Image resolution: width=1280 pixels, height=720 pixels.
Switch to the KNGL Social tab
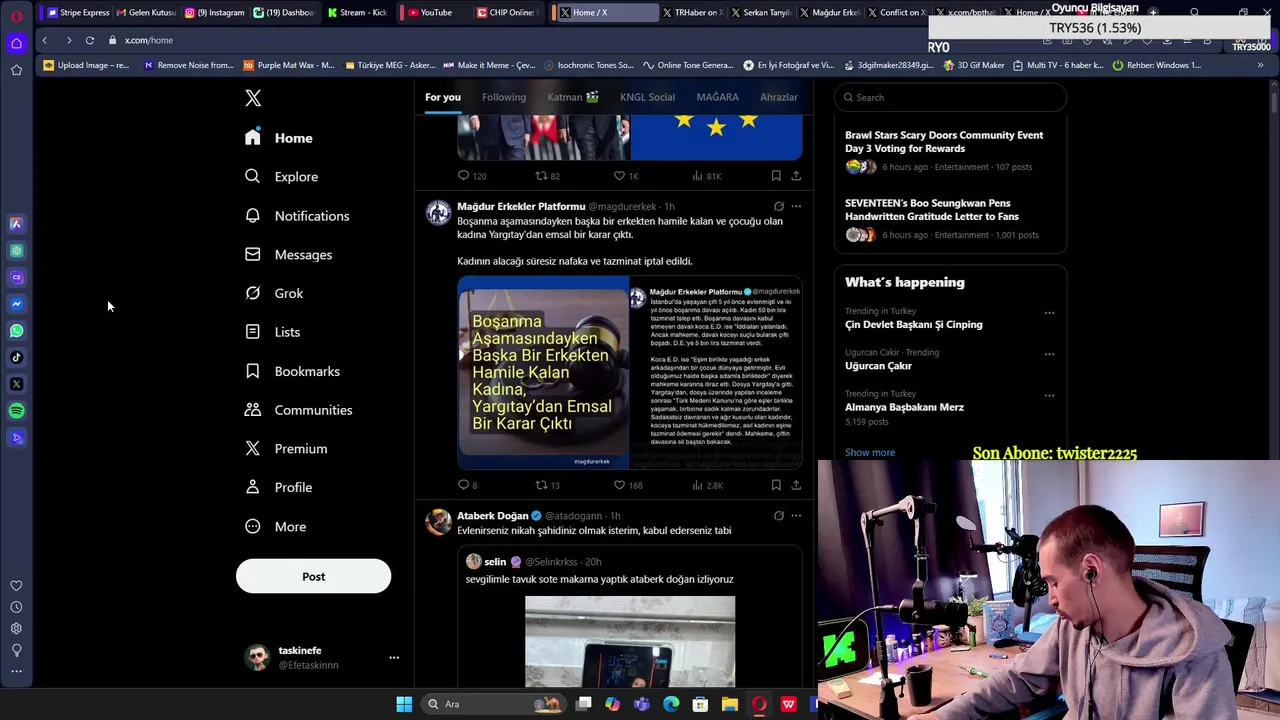coord(647,97)
